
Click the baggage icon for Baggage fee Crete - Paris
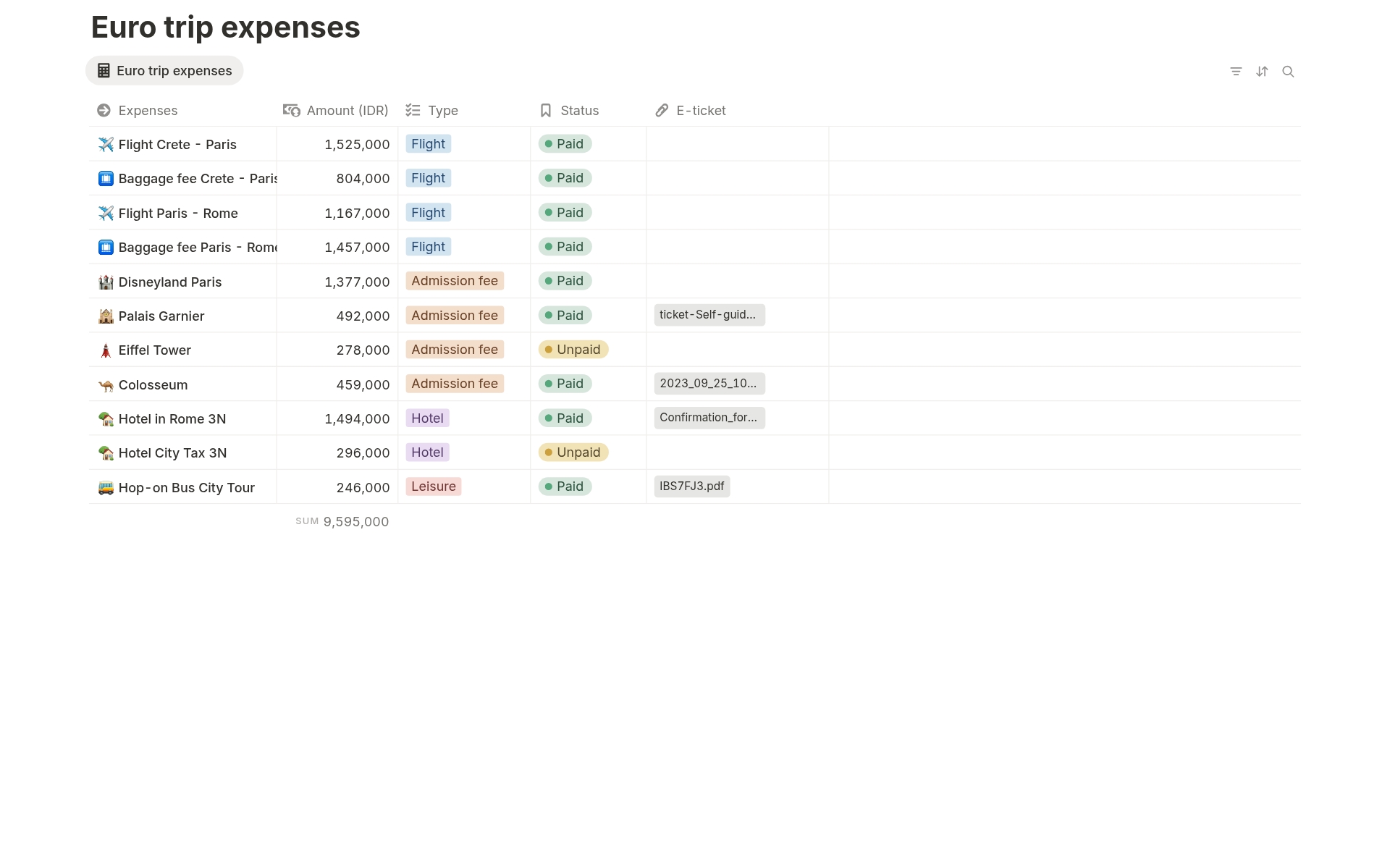[106, 179]
